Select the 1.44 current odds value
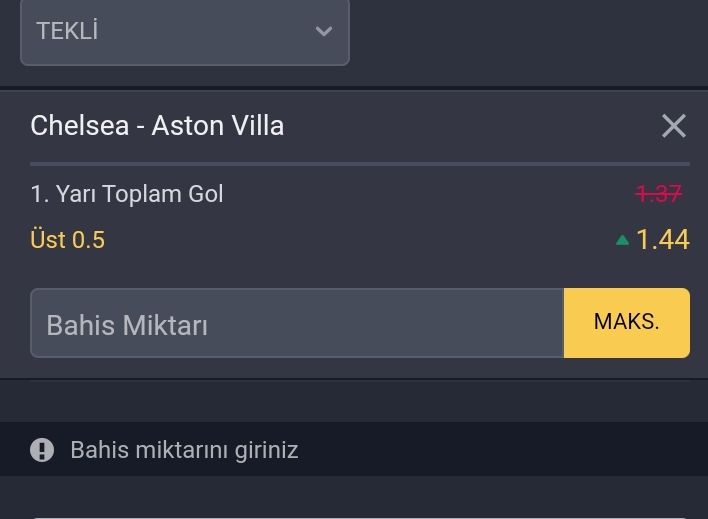This screenshot has height=519, width=708. [x=662, y=239]
